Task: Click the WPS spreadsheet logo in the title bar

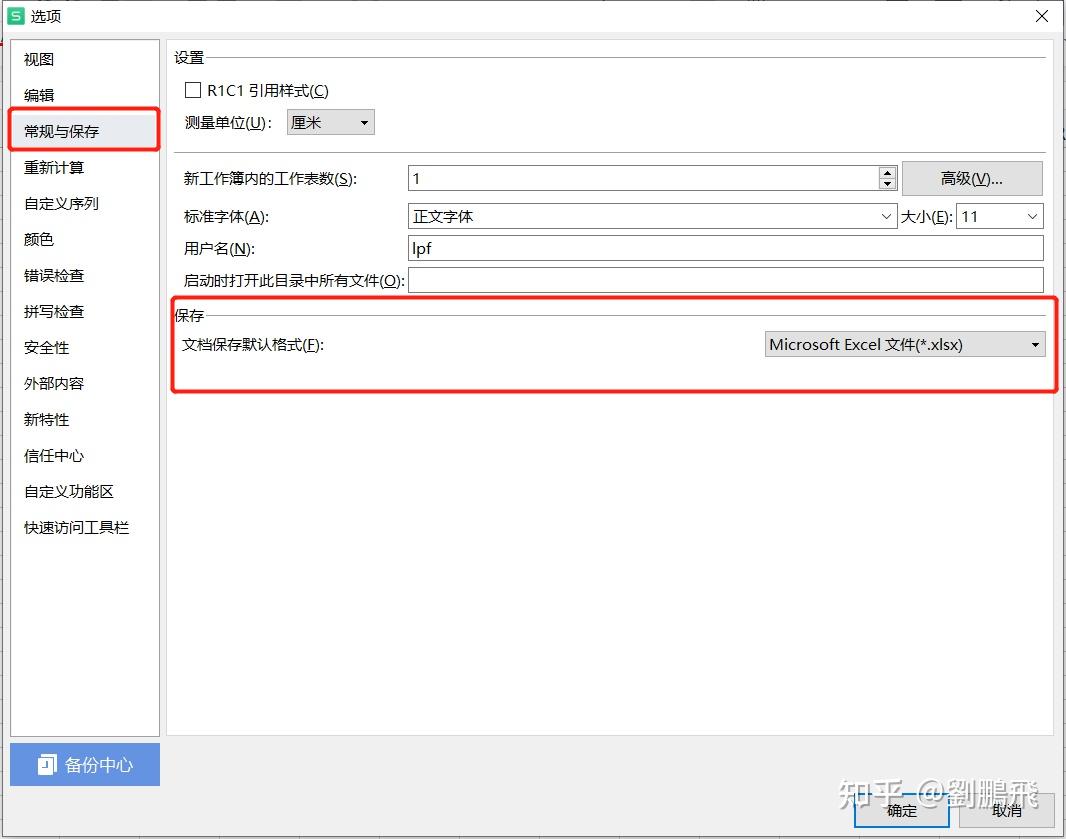Action: point(14,16)
